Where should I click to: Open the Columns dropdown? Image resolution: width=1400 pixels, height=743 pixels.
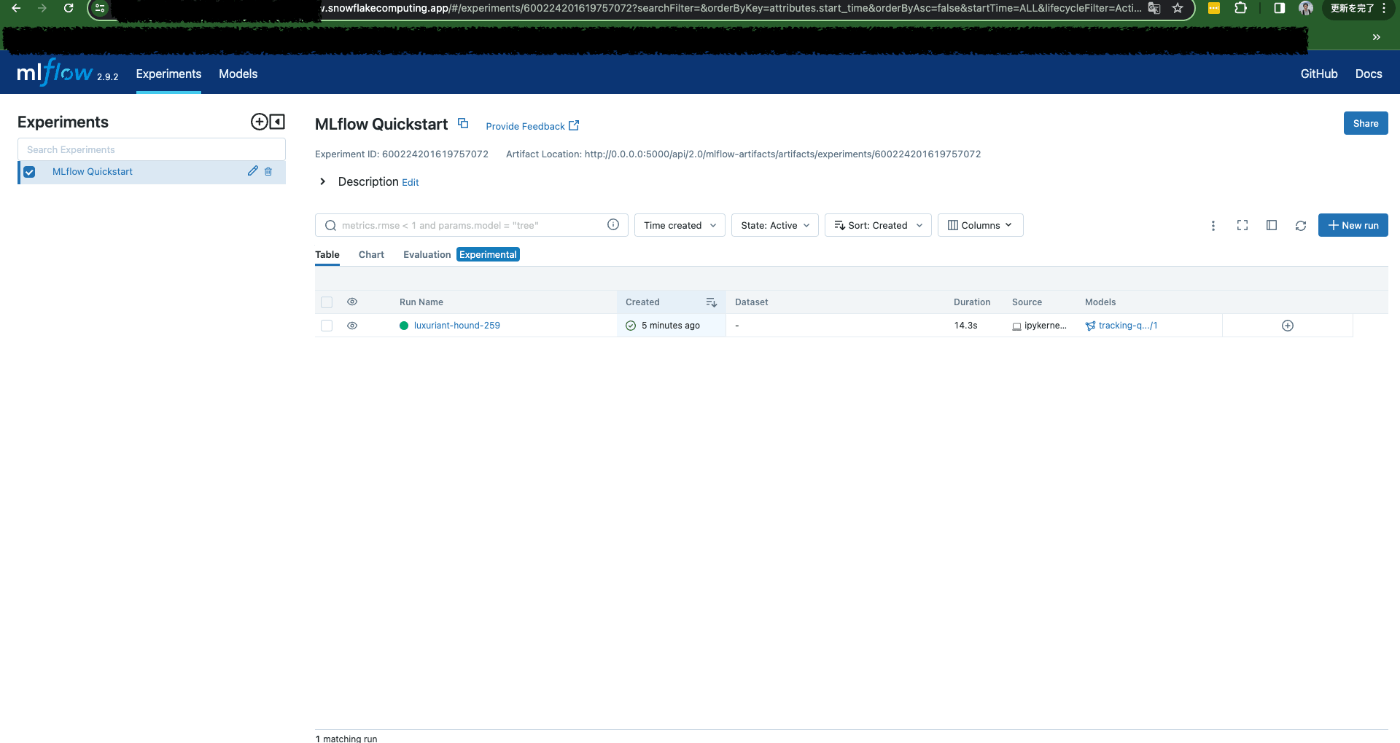coord(980,225)
